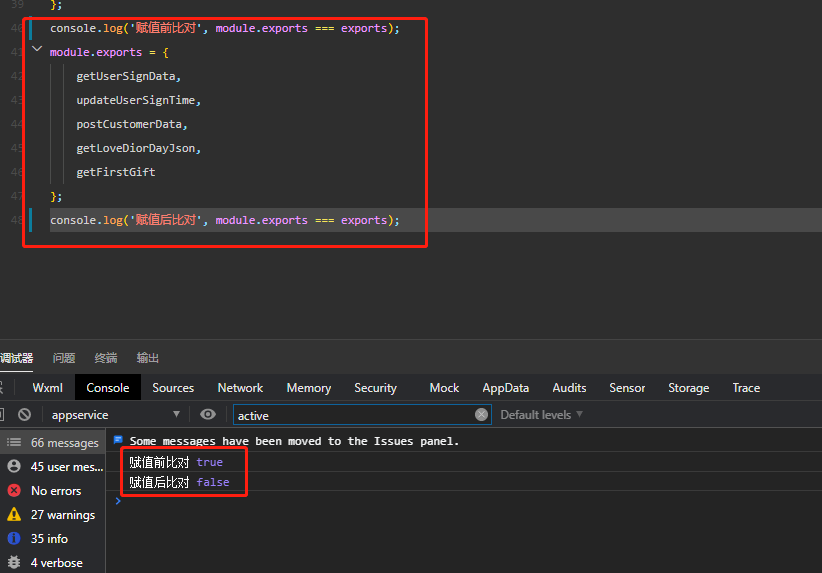Open the Network tab

(240, 388)
